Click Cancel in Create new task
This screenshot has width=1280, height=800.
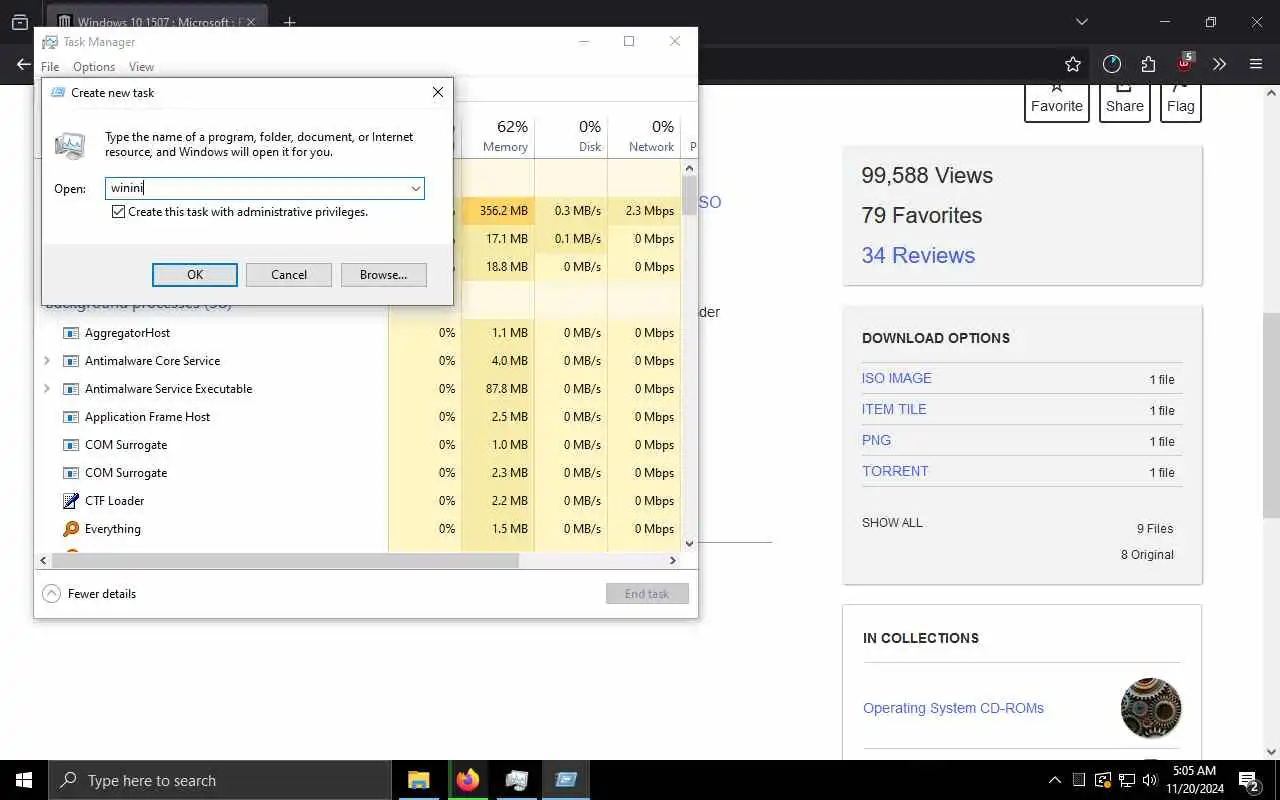289,275
